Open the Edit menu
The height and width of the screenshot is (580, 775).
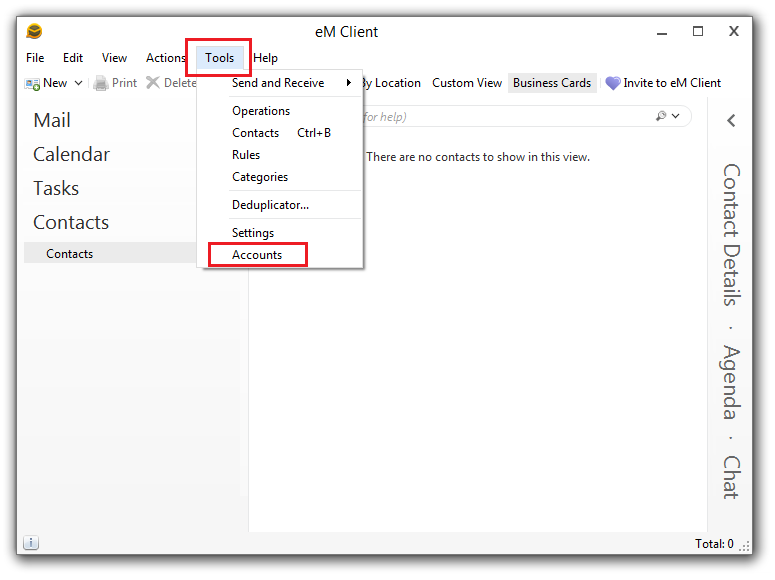click(x=73, y=58)
